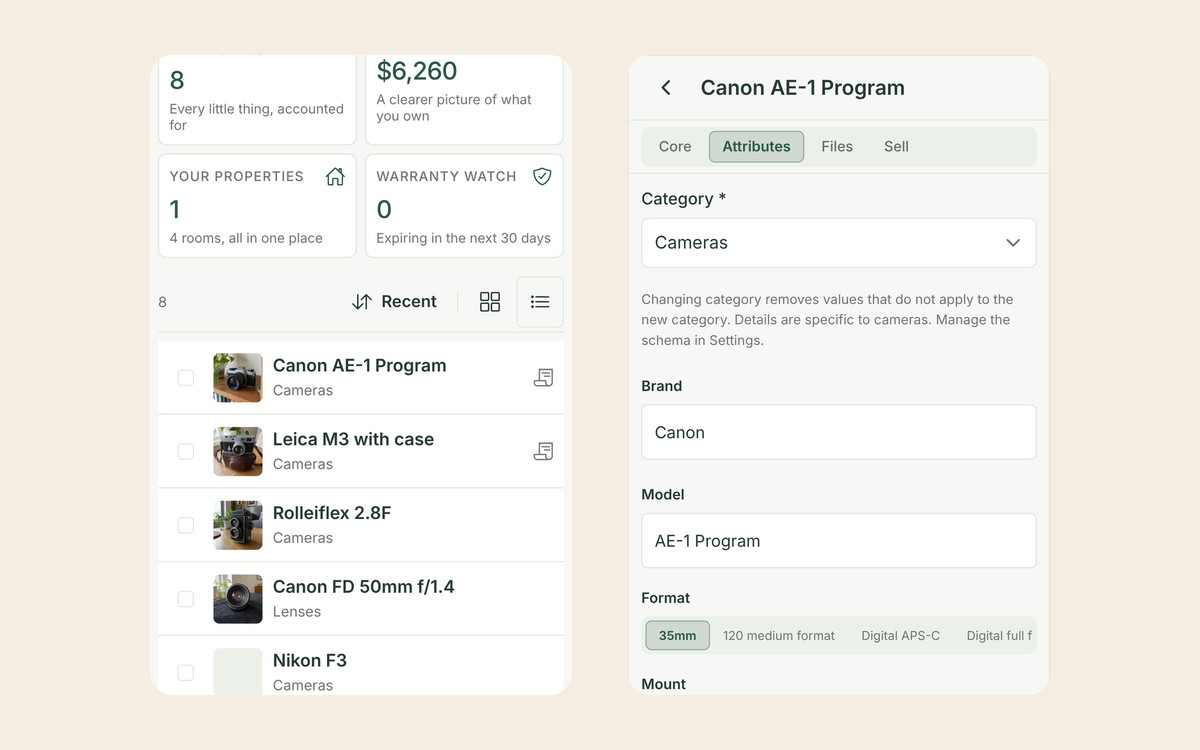Click the back arrow beside Canon AE-1 Program

pyautogui.click(x=666, y=88)
